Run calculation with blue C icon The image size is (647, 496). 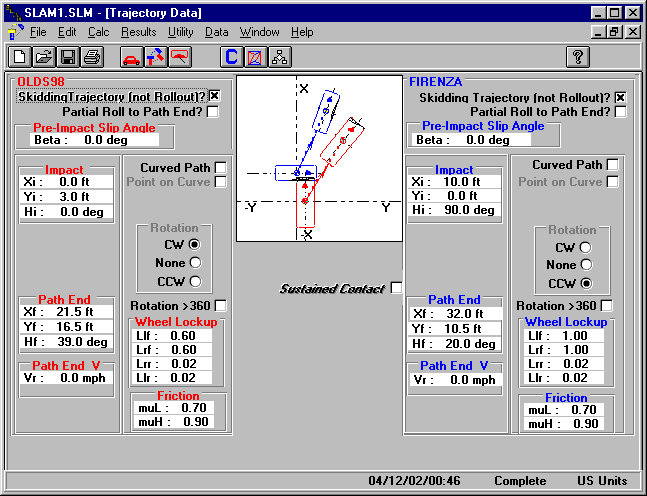click(231, 57)
